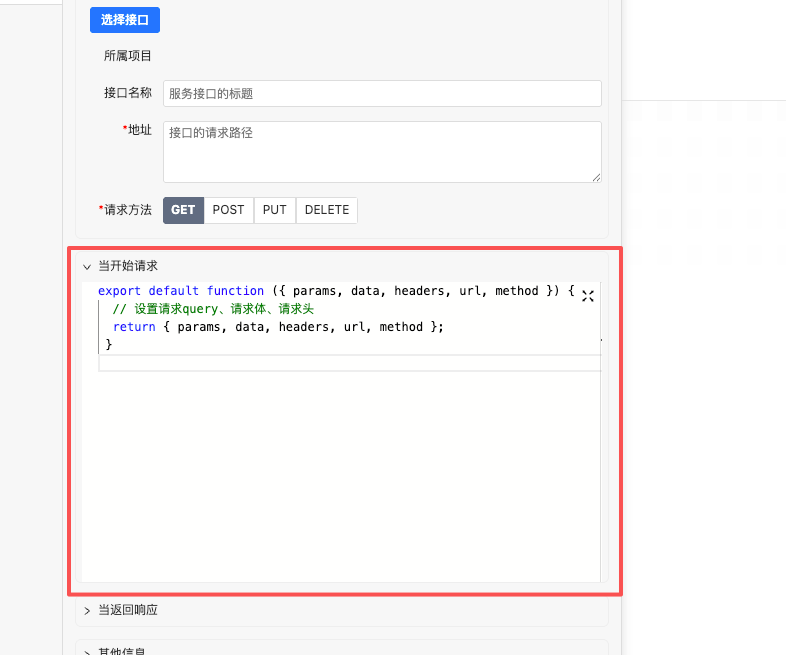Choose the PUT request method
Image resolution: width=786 pixels, height=655 pixels.
tap(275, 210)
